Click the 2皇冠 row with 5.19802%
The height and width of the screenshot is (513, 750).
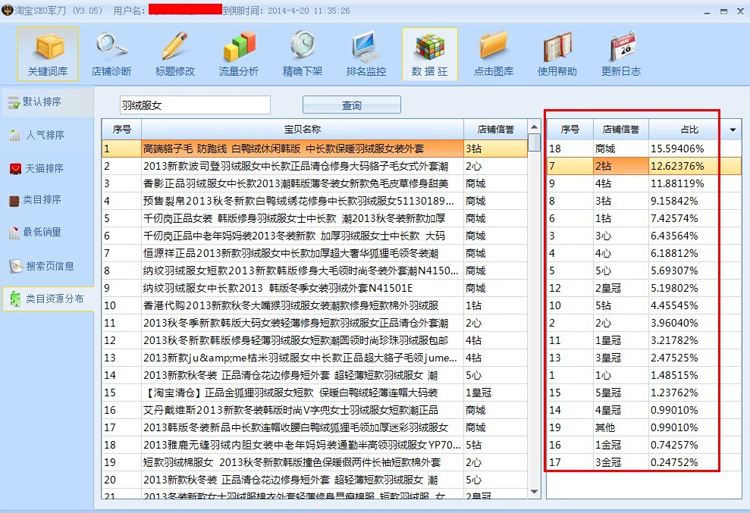click(x=644, y=288)
